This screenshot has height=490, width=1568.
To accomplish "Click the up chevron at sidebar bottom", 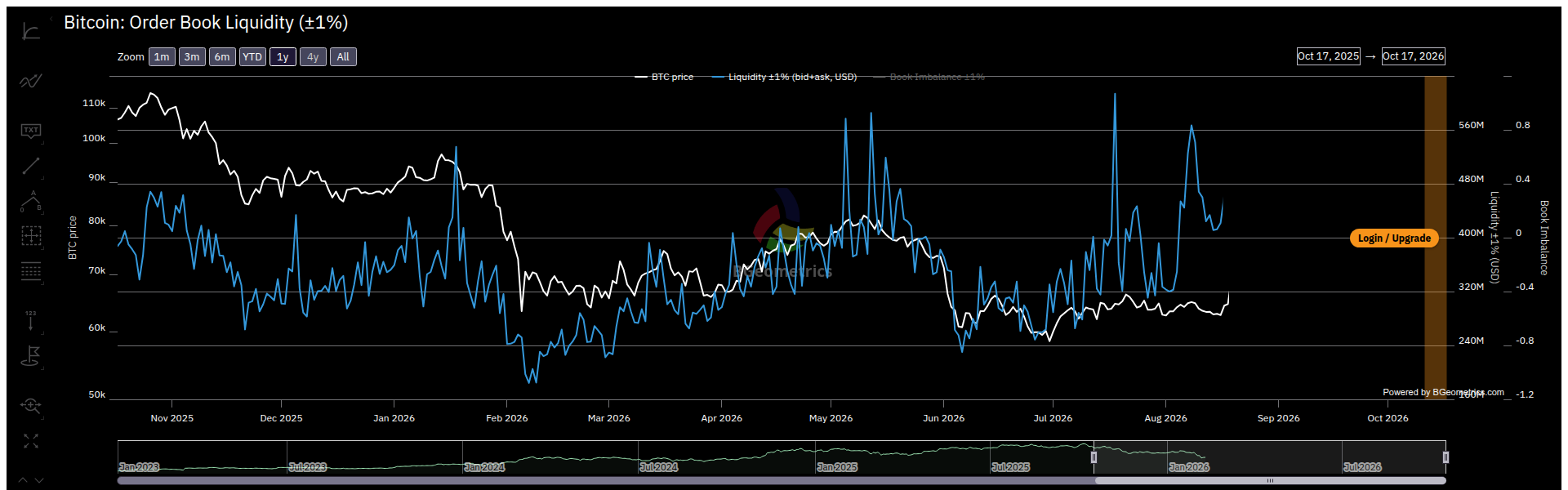I will tap(23, 480).
